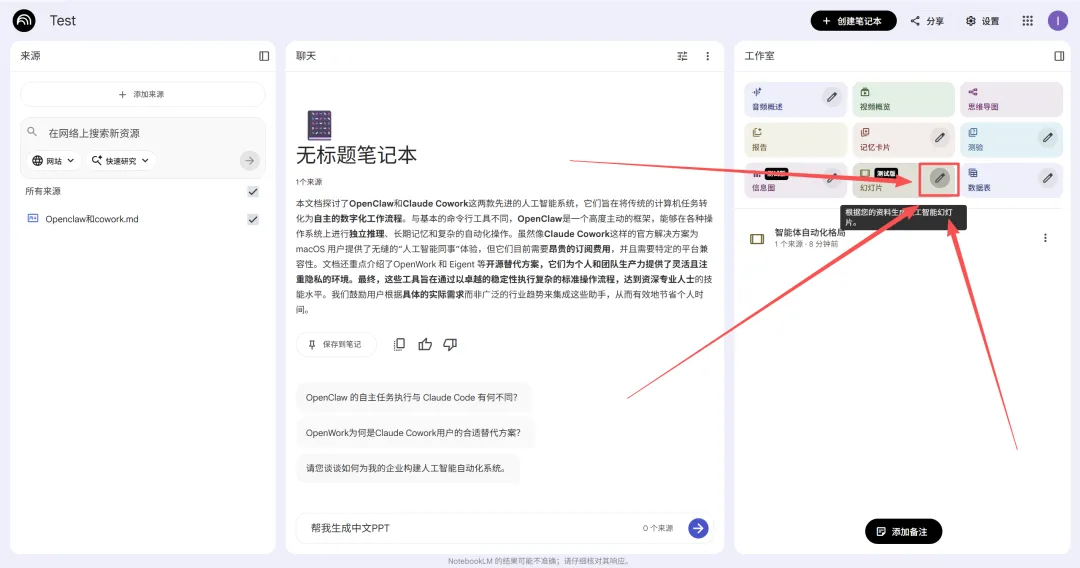
Task: Open the Openclaw和cowork.md source
Action: click(x=92, y=219)
